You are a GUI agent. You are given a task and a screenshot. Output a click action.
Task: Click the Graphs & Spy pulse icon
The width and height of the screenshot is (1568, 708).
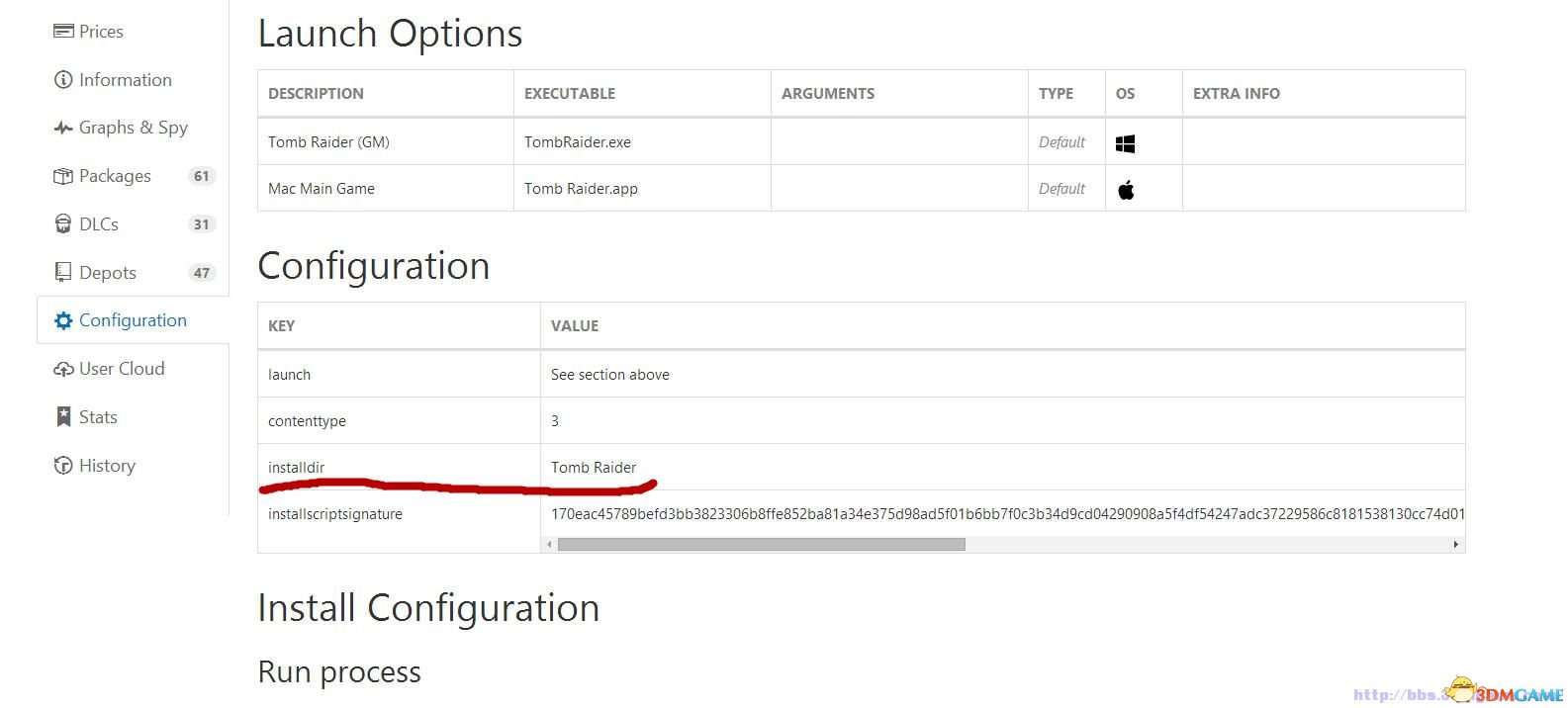coord(63,128)
